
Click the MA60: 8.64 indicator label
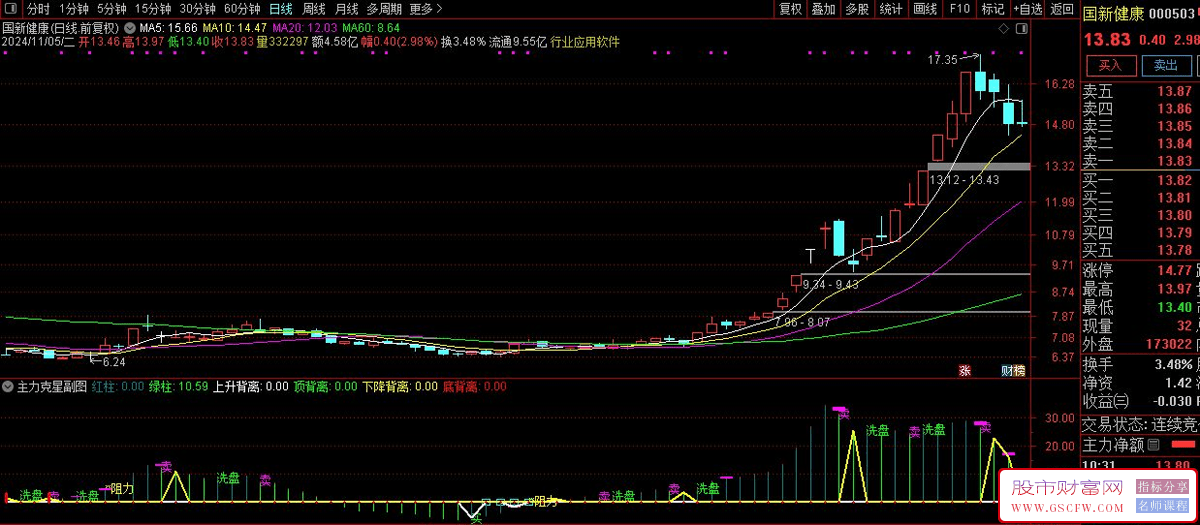coord(372,28)
